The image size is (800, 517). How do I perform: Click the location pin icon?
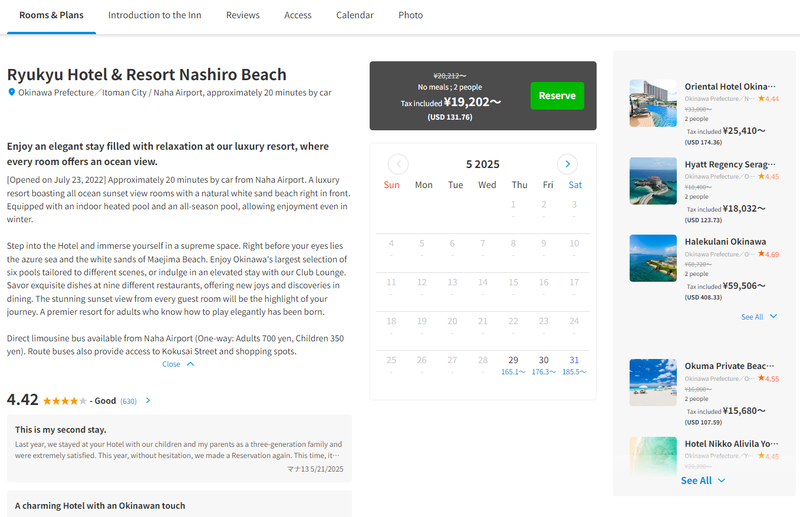pyautogui.click(x=12, y=92)
